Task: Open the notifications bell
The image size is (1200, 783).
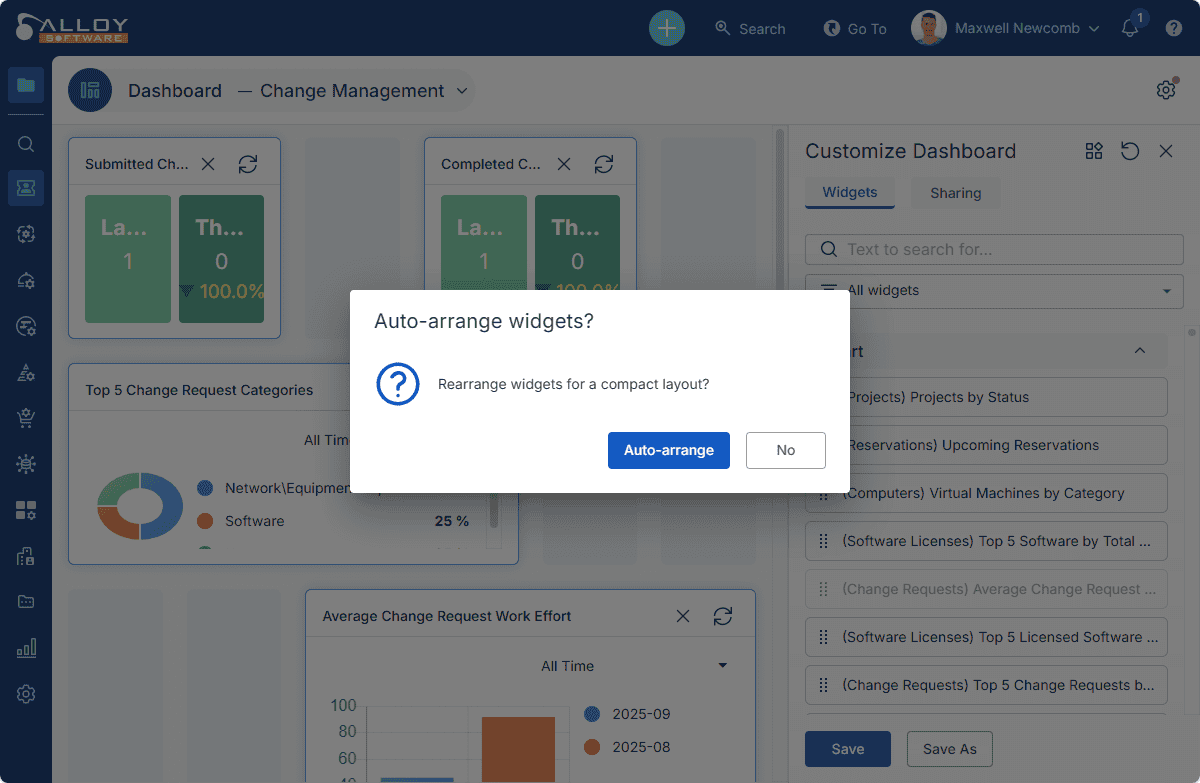Action: 1130,28
